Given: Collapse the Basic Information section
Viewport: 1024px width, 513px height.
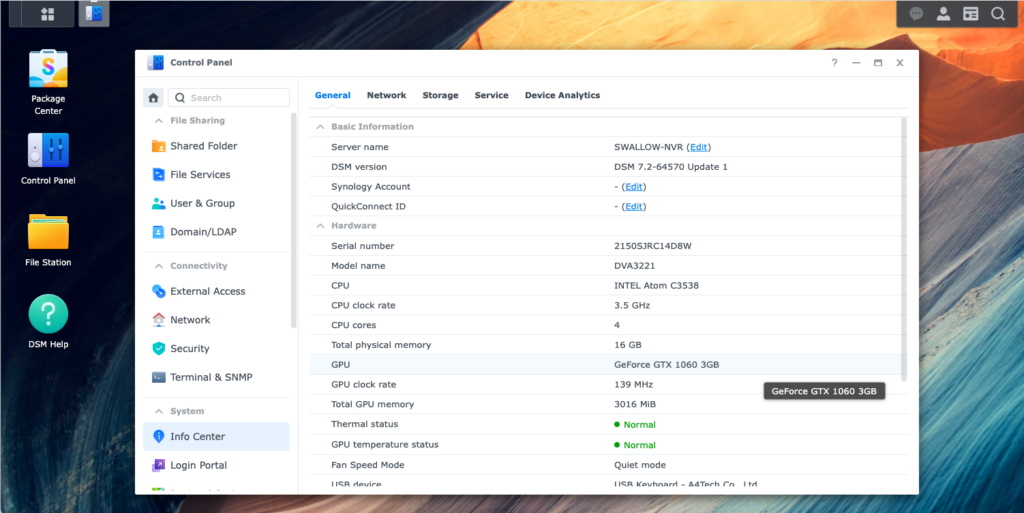Looking at the screenshot, I should 320,127.
